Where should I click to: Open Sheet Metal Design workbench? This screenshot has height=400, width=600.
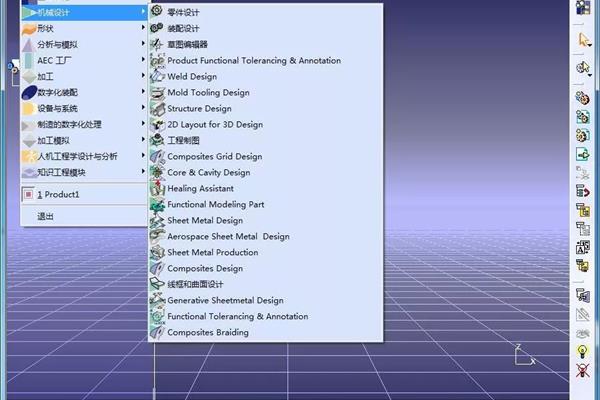266,221
